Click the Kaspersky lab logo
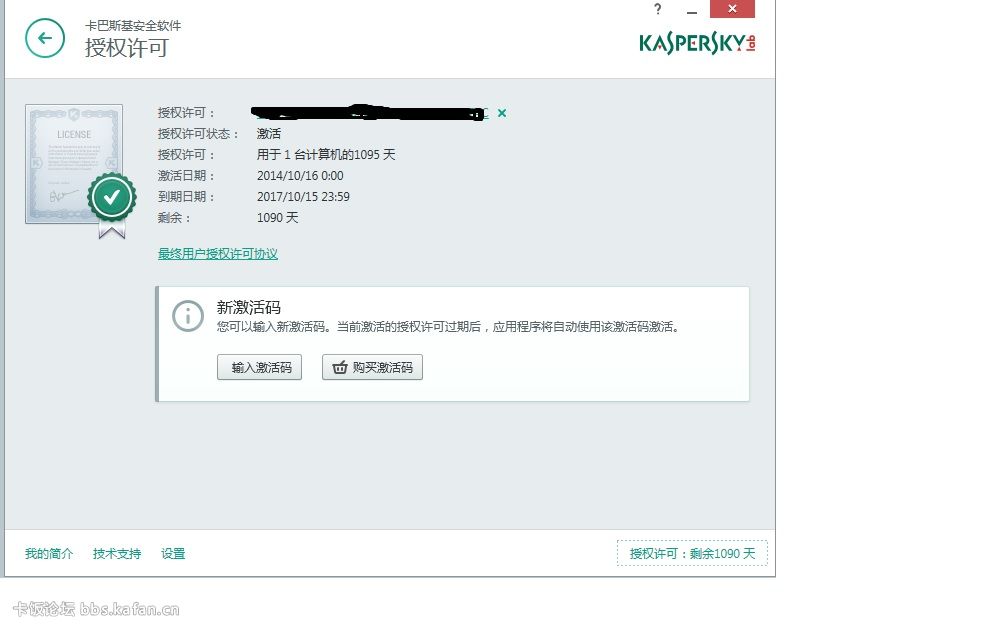1008x630 pixels. (x=698, y=44)
